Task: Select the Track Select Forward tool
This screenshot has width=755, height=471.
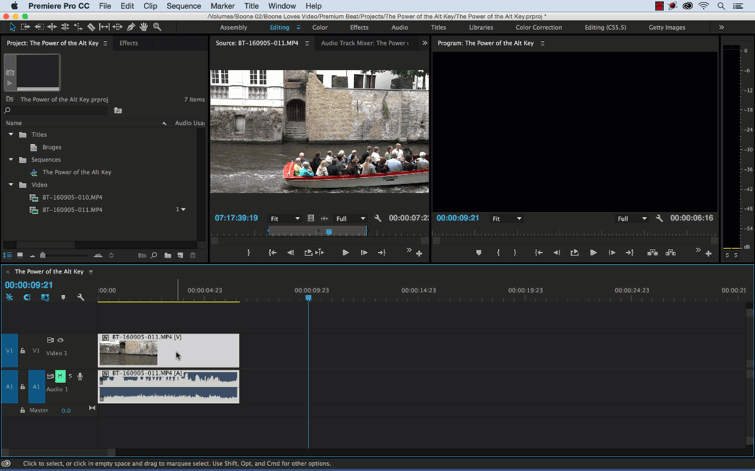Action: tap(25, 27)
